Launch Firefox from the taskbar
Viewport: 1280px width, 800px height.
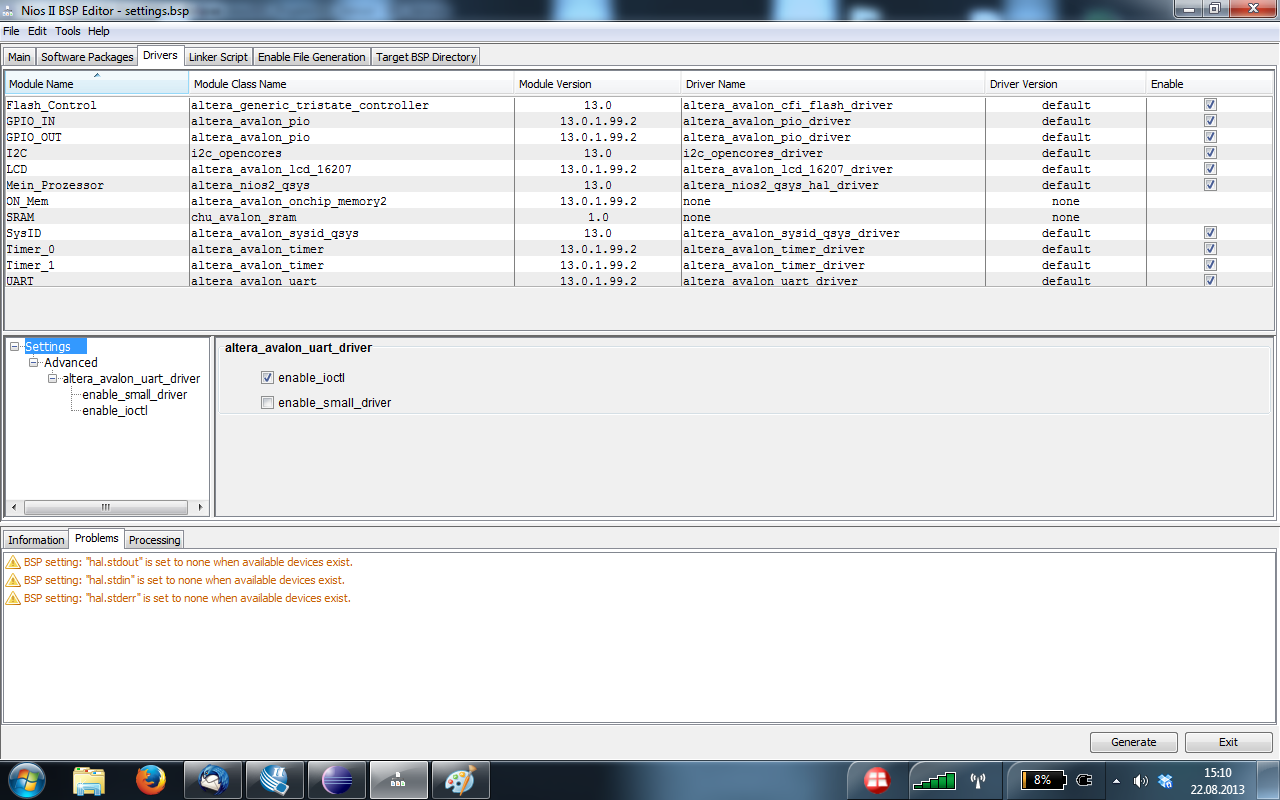pyautogui.click(x=151, y=779)
